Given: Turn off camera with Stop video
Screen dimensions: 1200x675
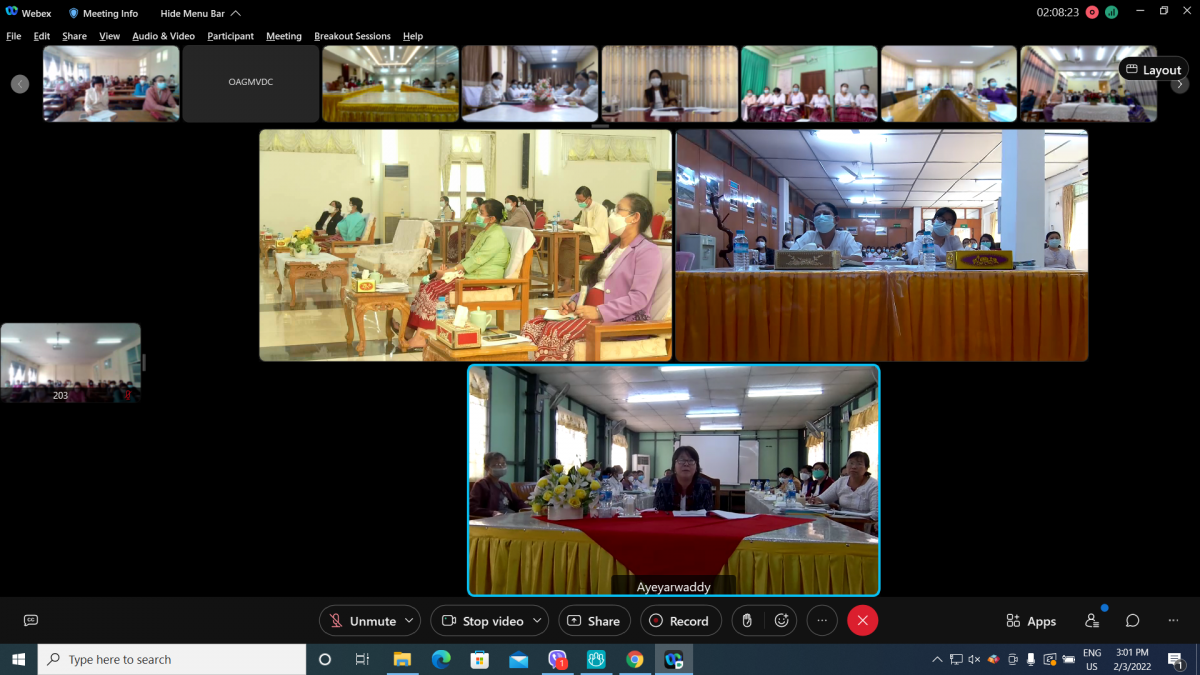Looking at the screenshot, I should point(483,621).
